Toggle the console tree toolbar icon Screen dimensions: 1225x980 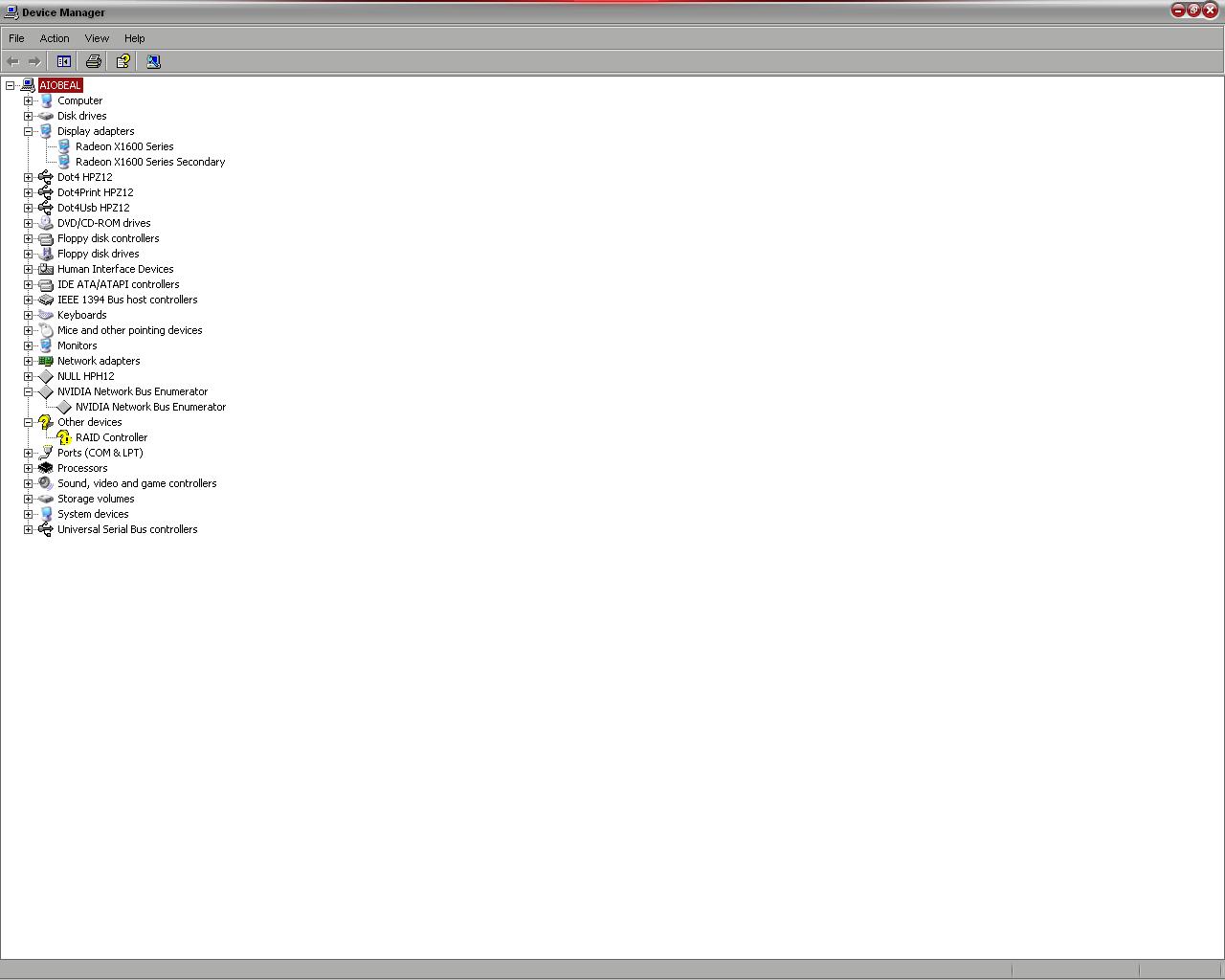pos(64,61)
